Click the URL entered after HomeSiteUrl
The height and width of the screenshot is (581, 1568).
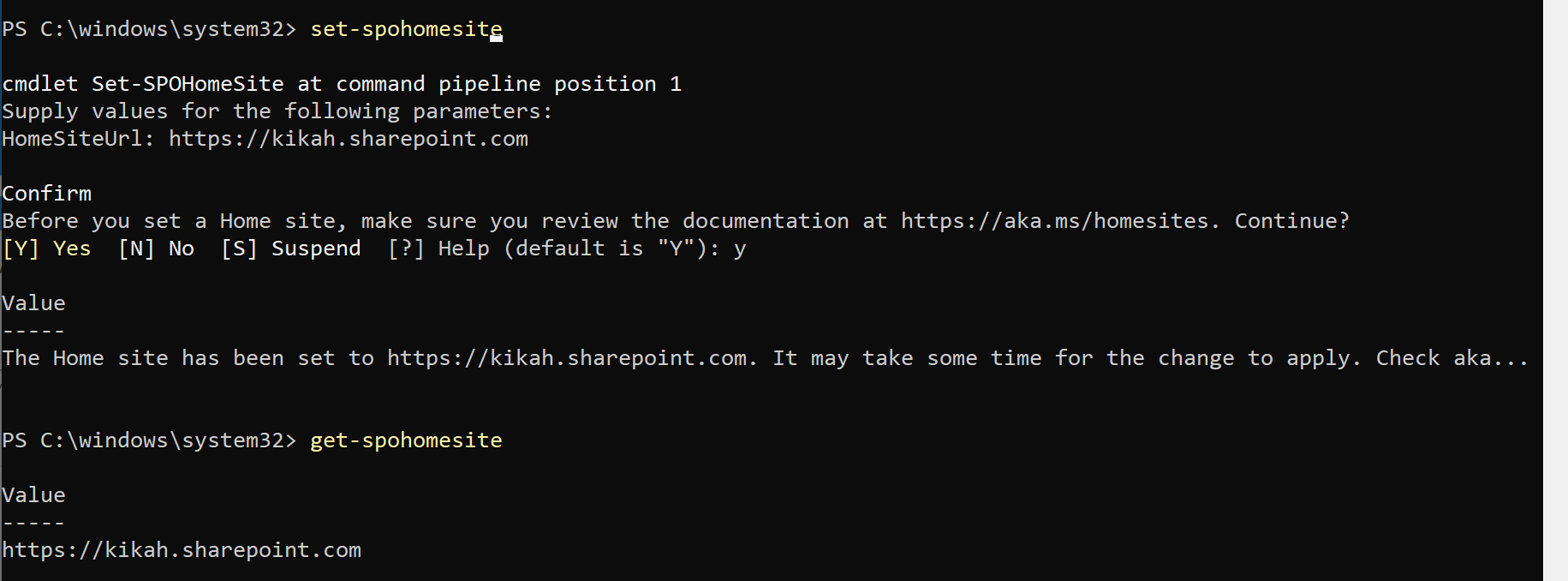pos(349,139)
